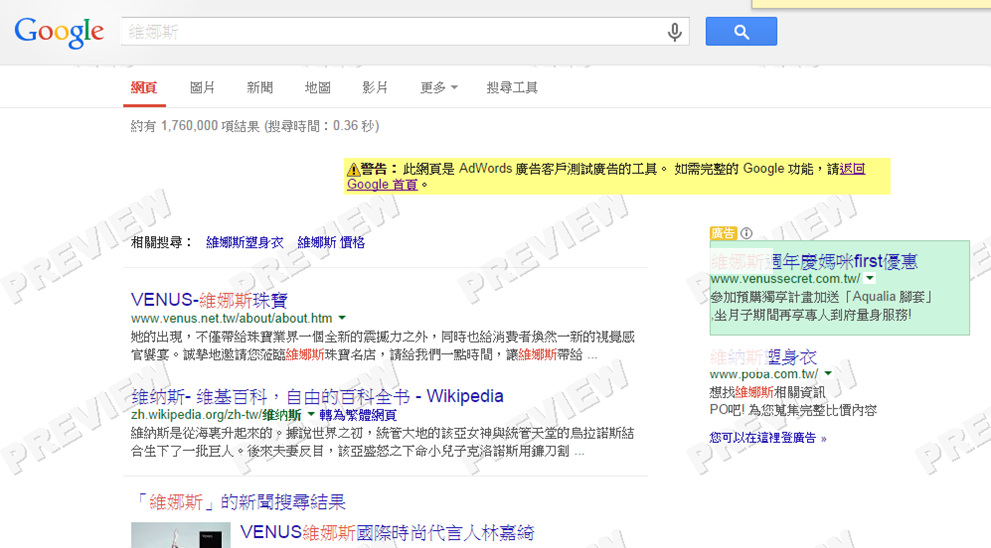Click 您可以在這裡登廣告 link
The height and width of the screenshot is (548, 991).
(x=768, y=438)
